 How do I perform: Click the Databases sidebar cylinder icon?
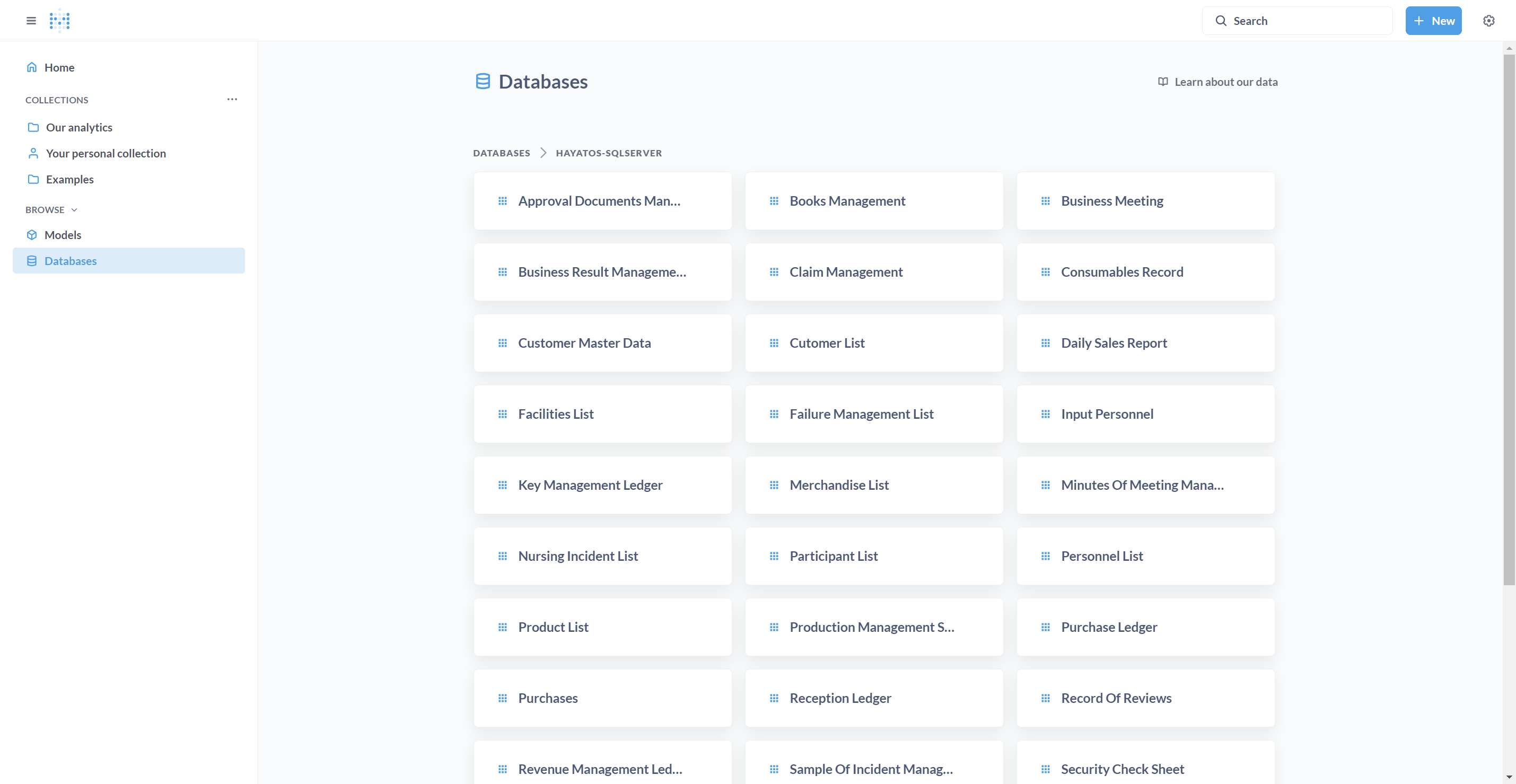click(32, 261)
